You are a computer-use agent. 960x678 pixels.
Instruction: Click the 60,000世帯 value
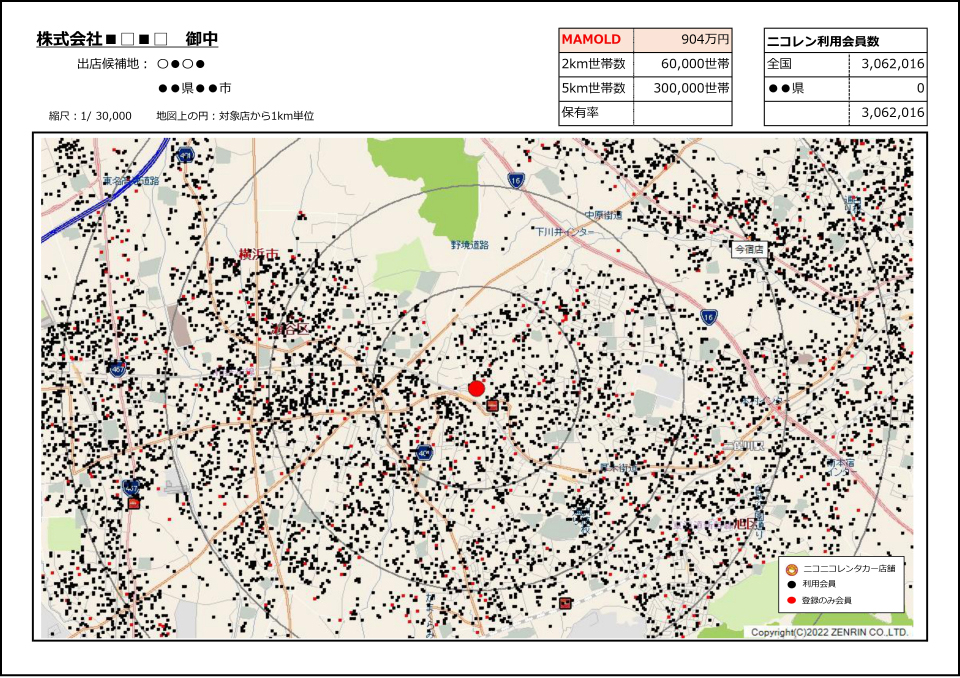pyautogui.click(x=695, y=64)
